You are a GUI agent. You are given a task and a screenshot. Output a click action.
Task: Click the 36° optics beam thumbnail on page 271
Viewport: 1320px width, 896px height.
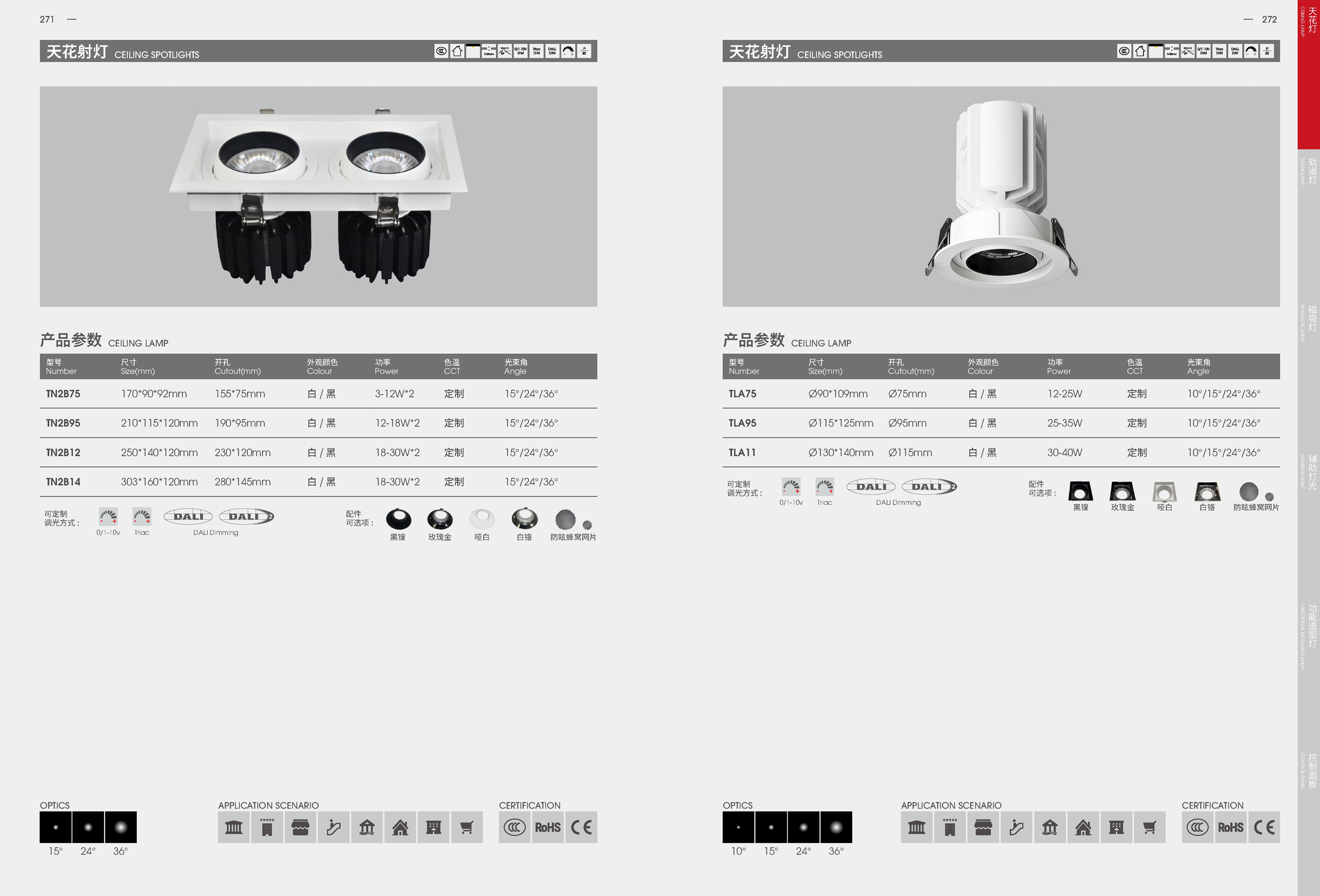point(120,827)
